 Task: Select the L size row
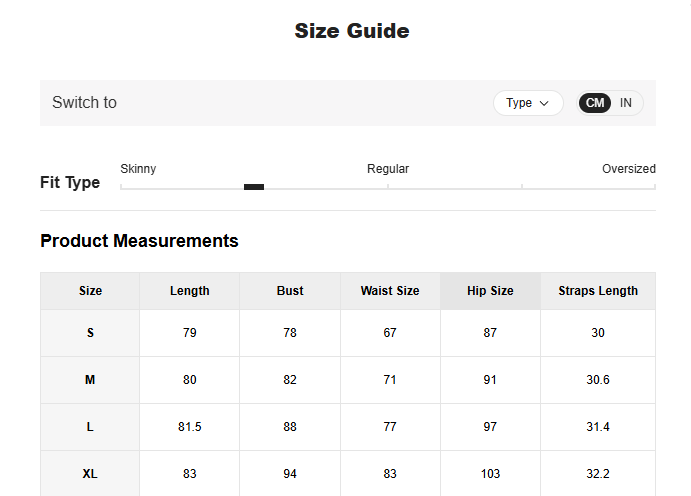(90, 427)
